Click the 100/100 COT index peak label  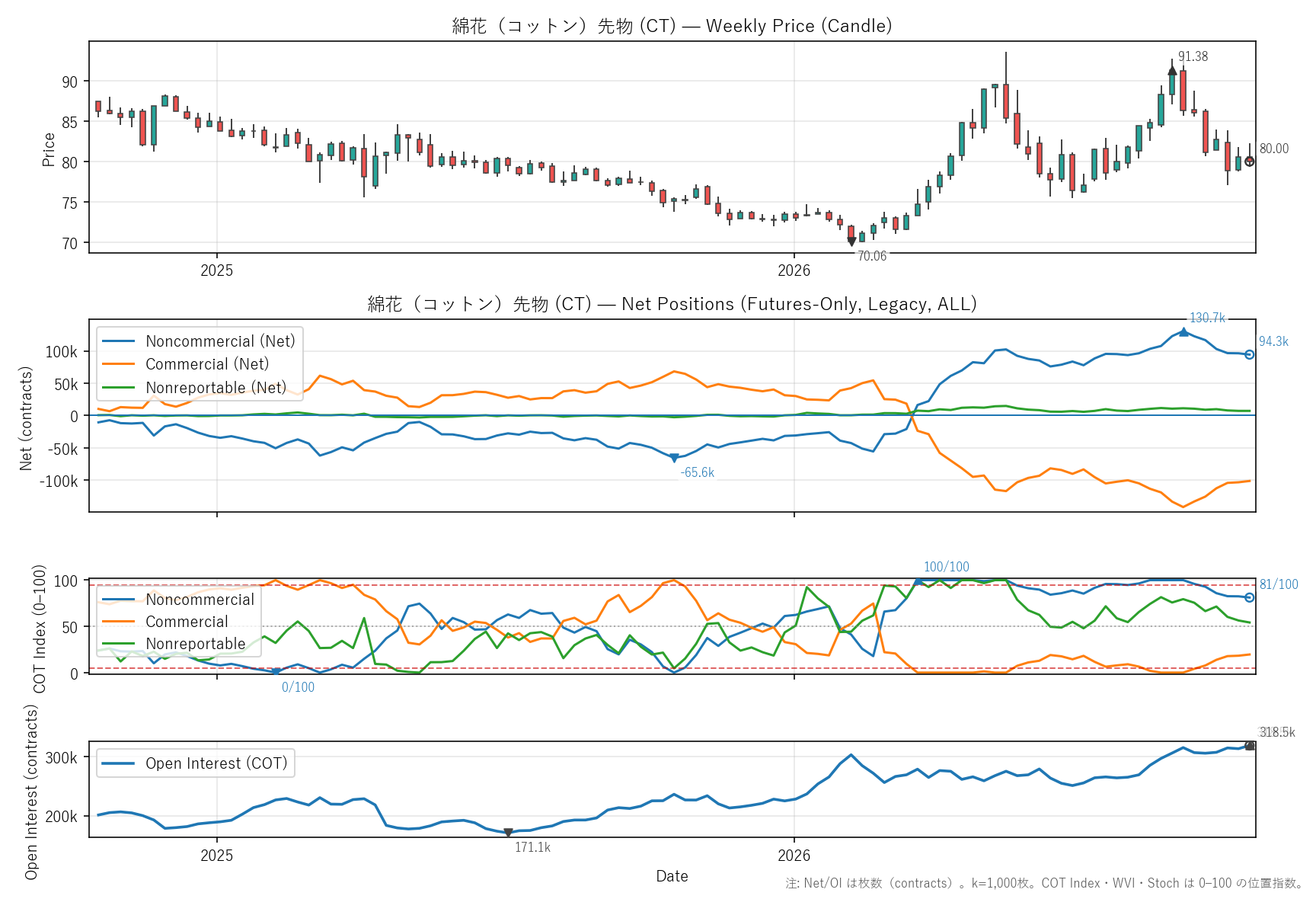click(946, 567)
